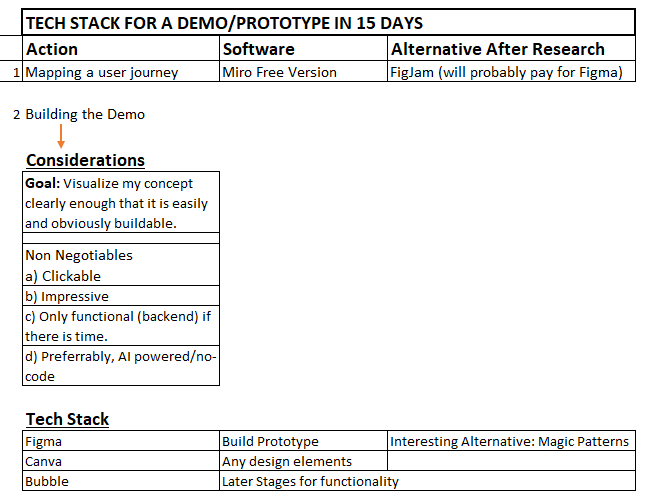This screenshot has width=650, height=504.
Task: Select the 'Figma' cell
Action: [x=121, y=441]
